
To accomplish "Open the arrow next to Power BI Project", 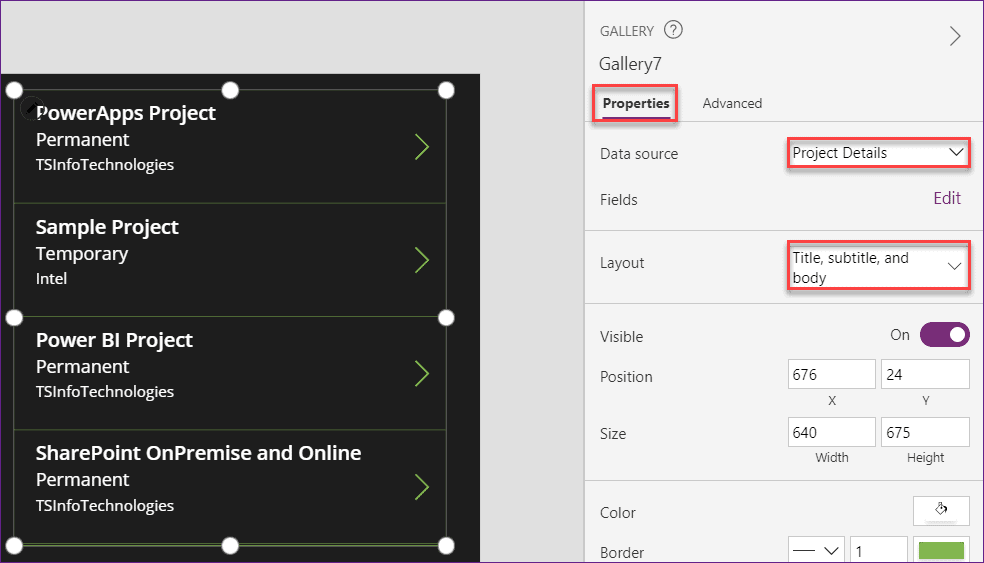I will click(422, 373).
